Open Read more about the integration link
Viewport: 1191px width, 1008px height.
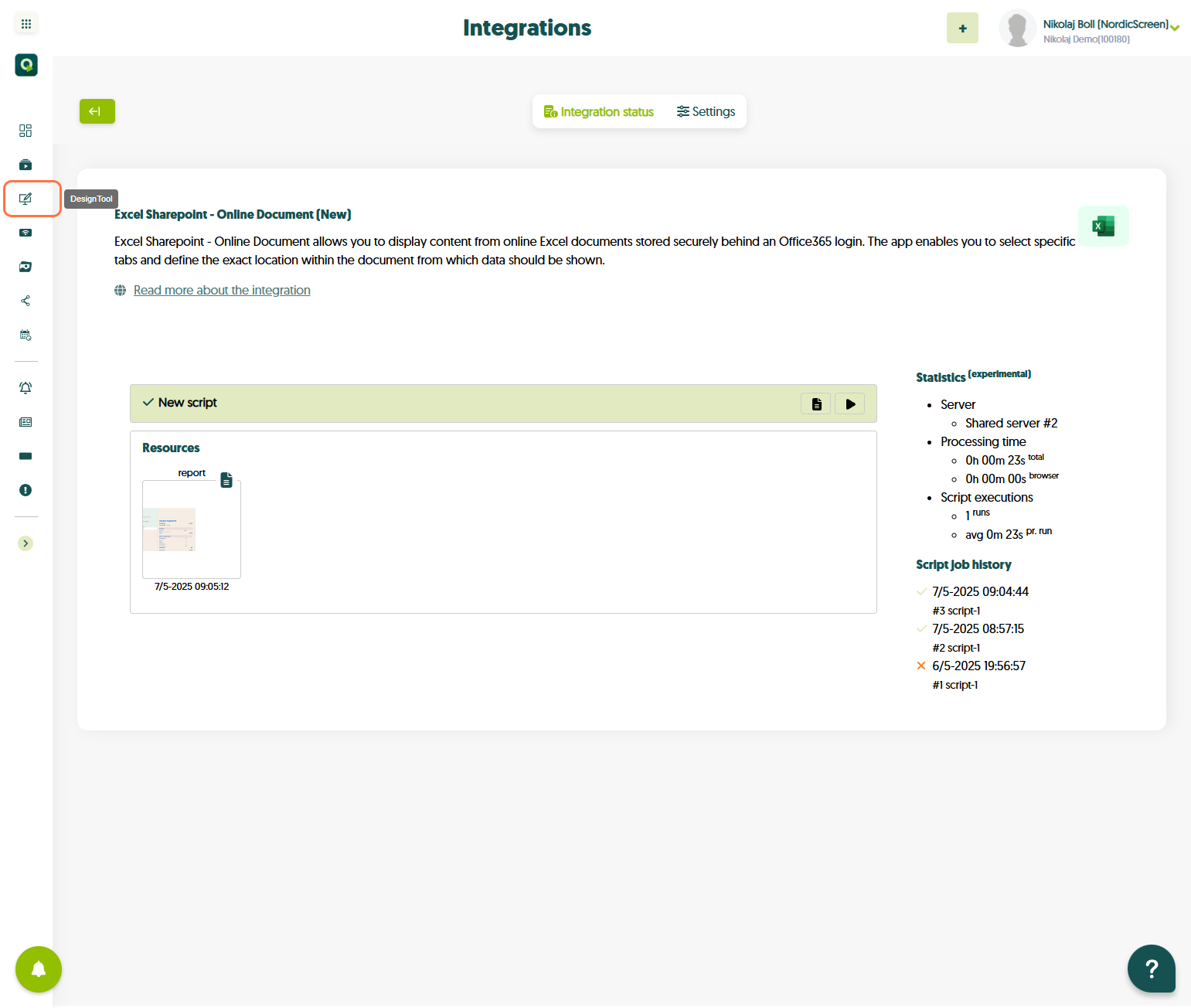point(222,290)
